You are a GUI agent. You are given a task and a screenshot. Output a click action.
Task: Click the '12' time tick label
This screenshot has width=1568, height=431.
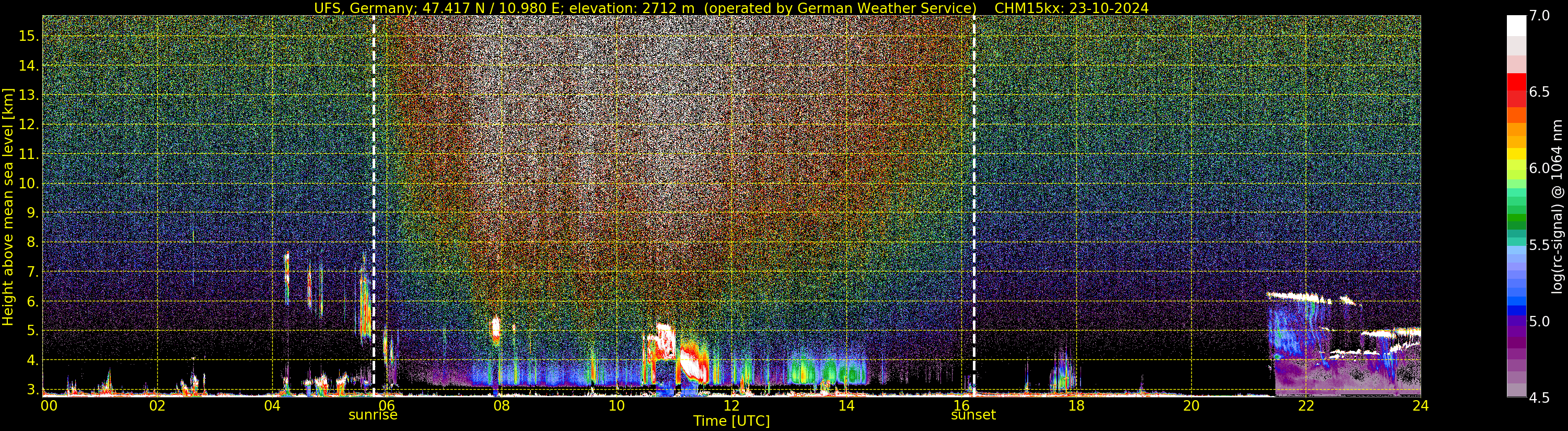(x=731, y=405)
